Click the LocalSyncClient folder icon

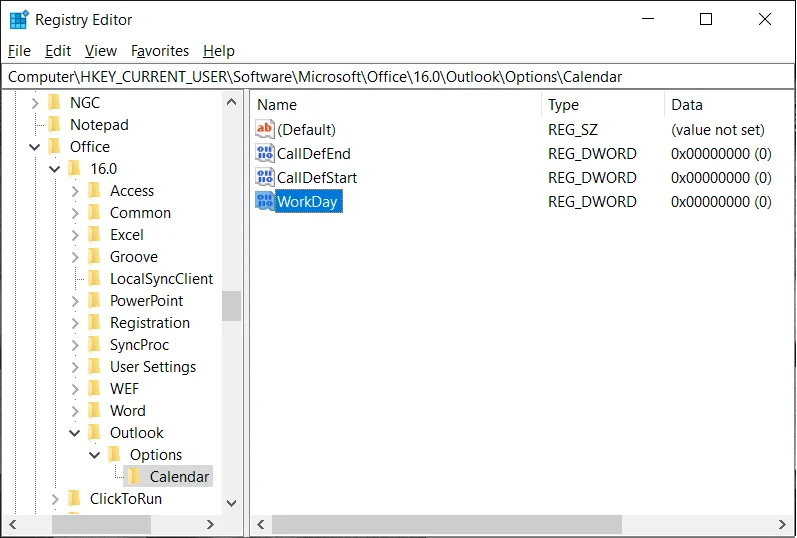95,279
